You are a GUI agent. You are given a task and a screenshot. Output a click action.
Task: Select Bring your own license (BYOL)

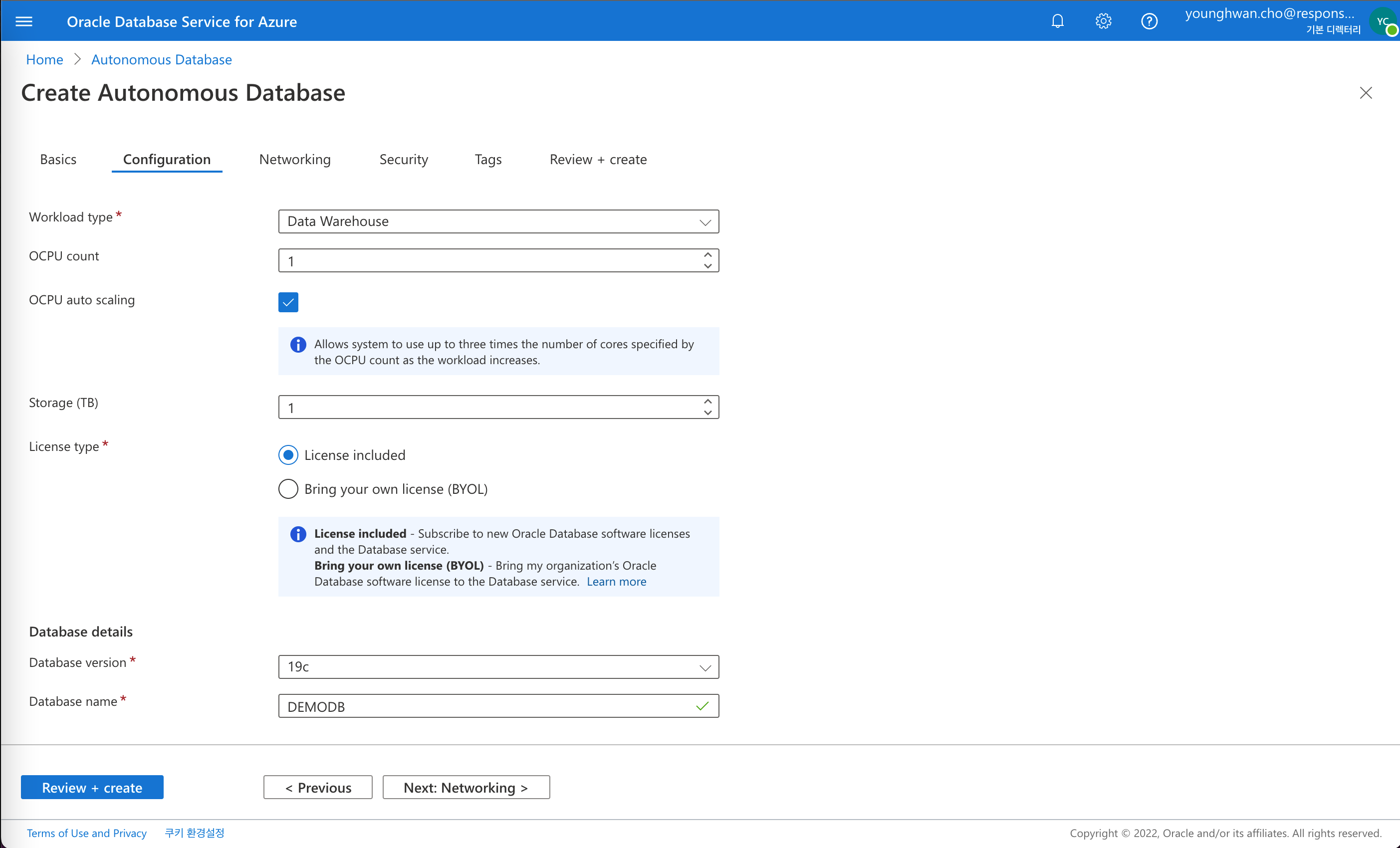point(288,489)
